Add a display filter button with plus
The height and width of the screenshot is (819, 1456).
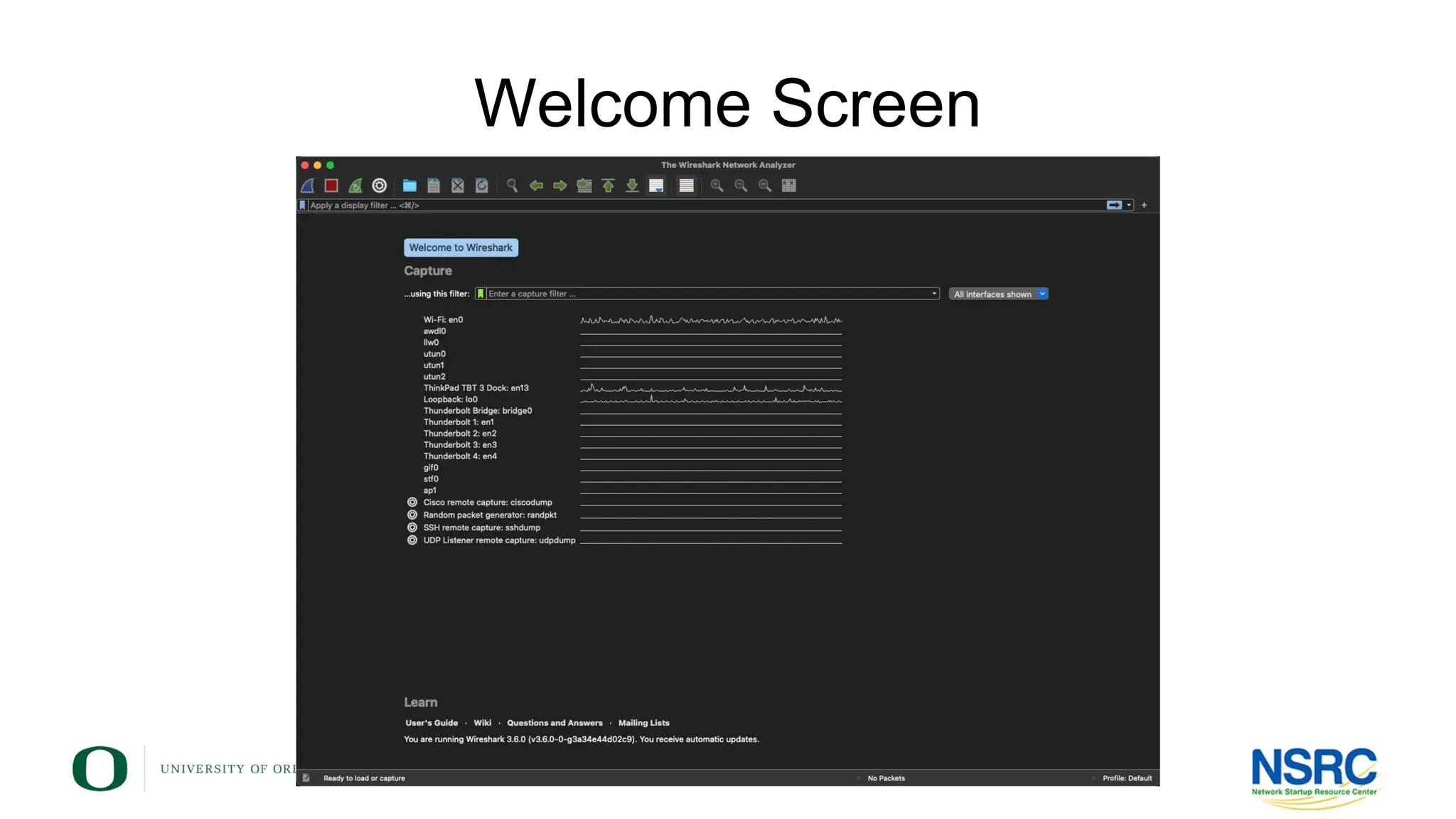point(1144,205)
